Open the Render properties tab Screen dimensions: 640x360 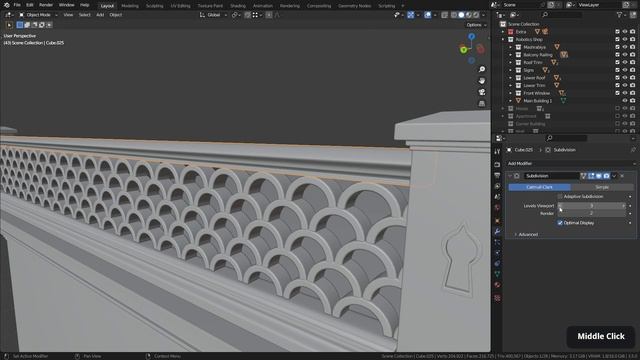pos(497,164)
